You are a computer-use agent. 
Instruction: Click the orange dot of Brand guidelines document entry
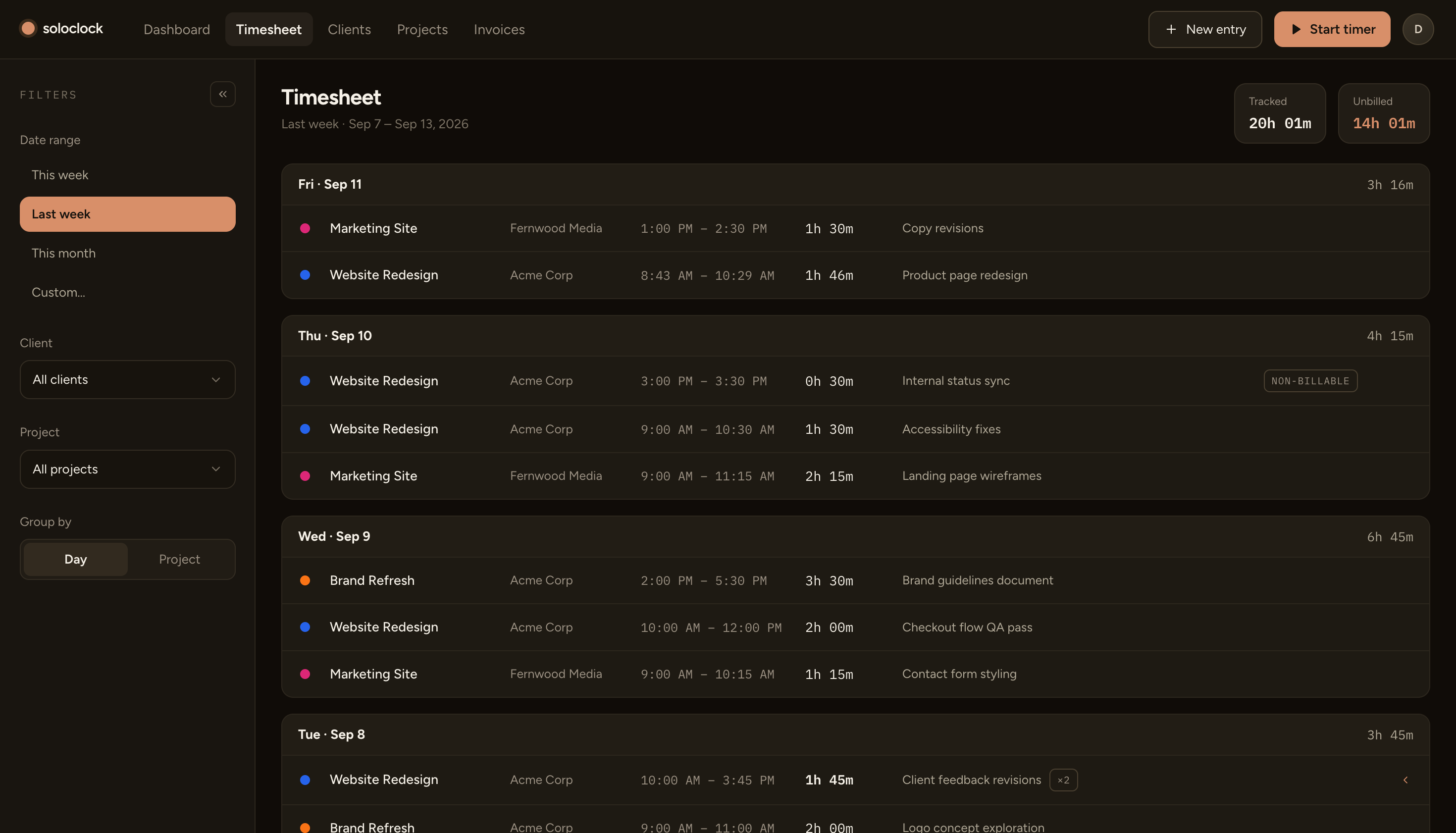tap(305, 580)
